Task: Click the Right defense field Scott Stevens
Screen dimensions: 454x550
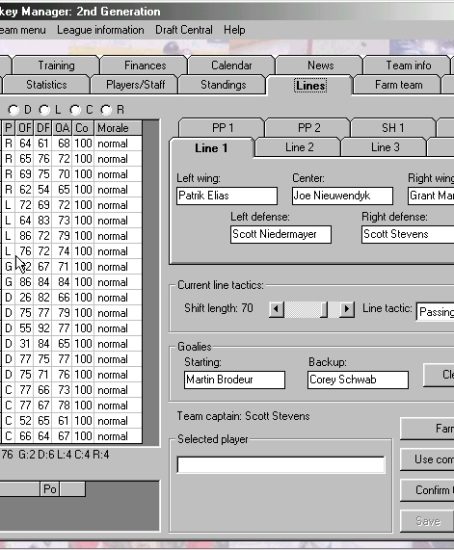Action: click(408, 234)
